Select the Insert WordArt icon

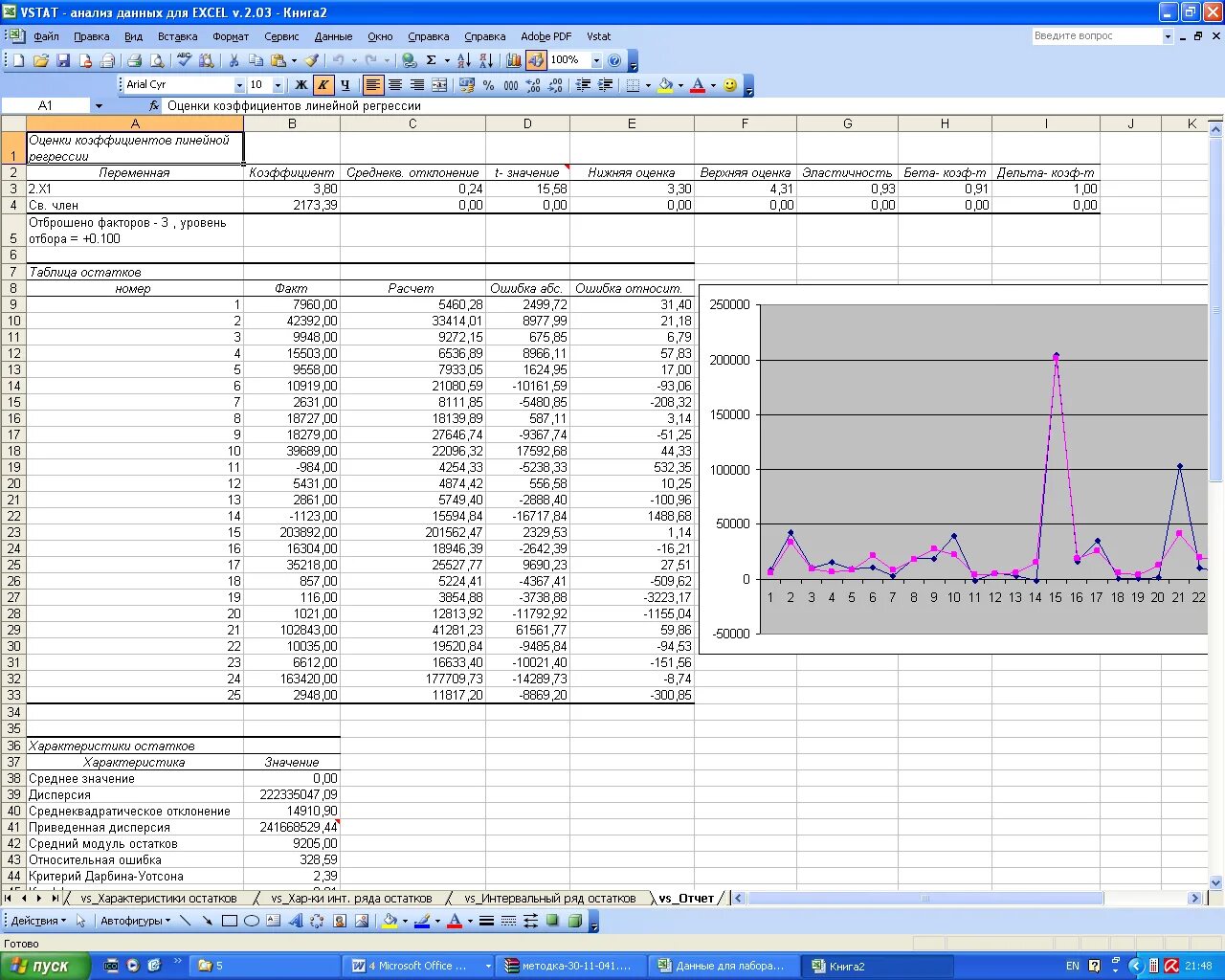pos(295,921)
